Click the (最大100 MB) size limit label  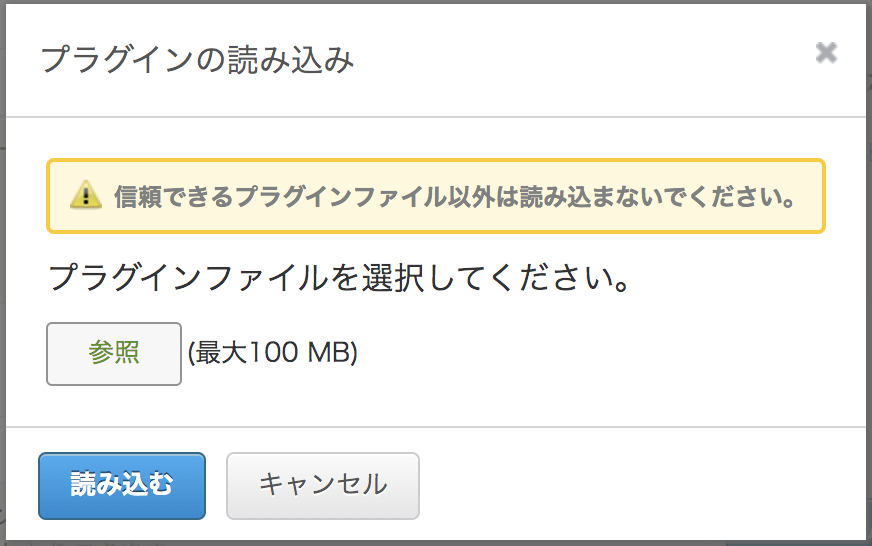click(x=273, y=353)
